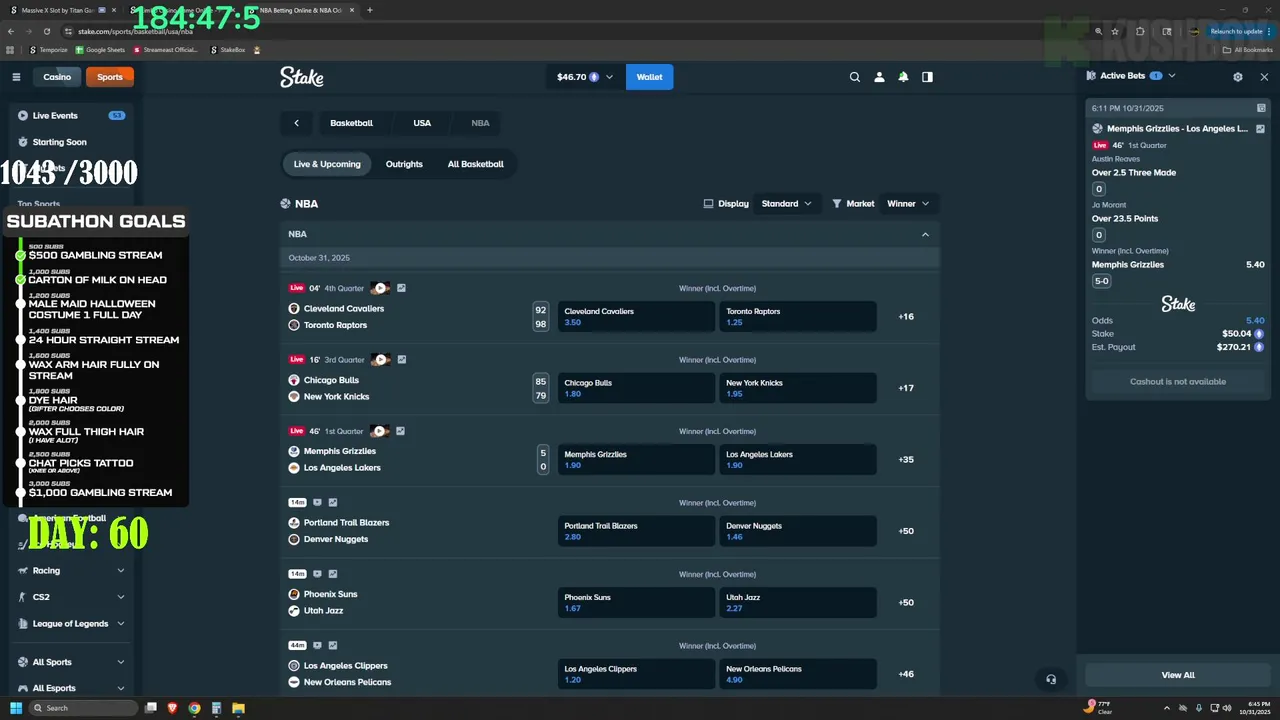Screen dimensions: 1280x720
Task: Open Active Bets settings gear
Action: (x=1238, y=76)
